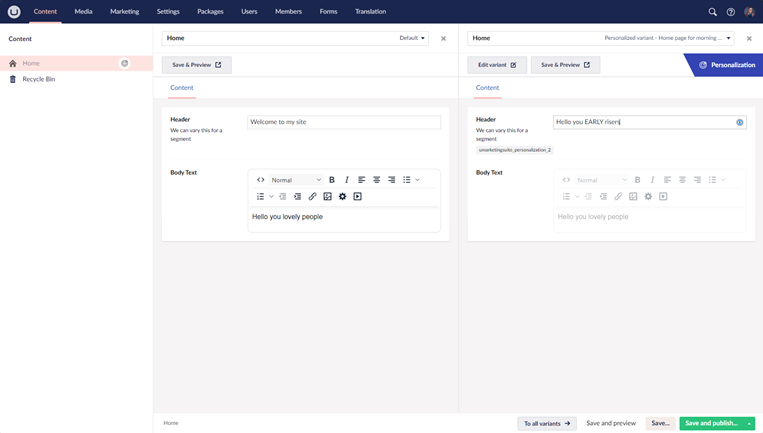
Task: Toggle bold formatting in left editor
Action: [332, 180]
